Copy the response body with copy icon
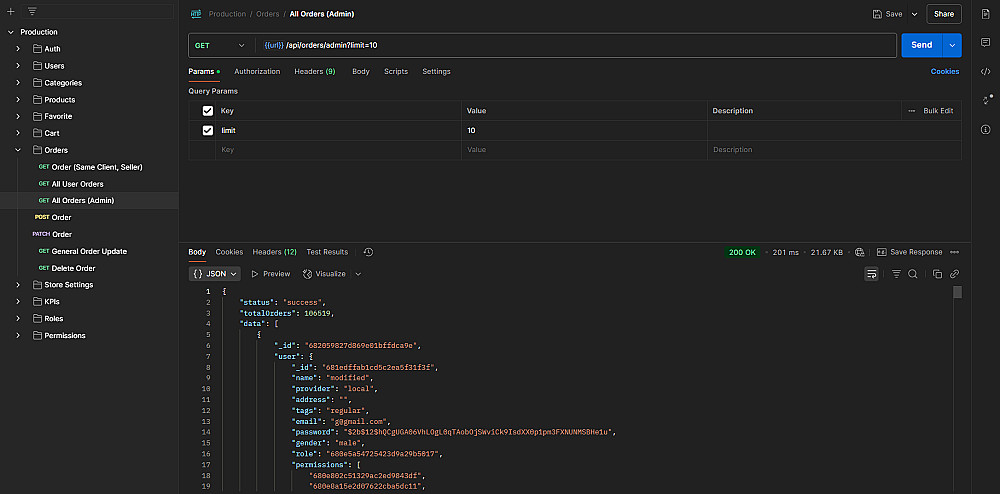The width and height of the screenshot is (1000, 494). (937, 274)
